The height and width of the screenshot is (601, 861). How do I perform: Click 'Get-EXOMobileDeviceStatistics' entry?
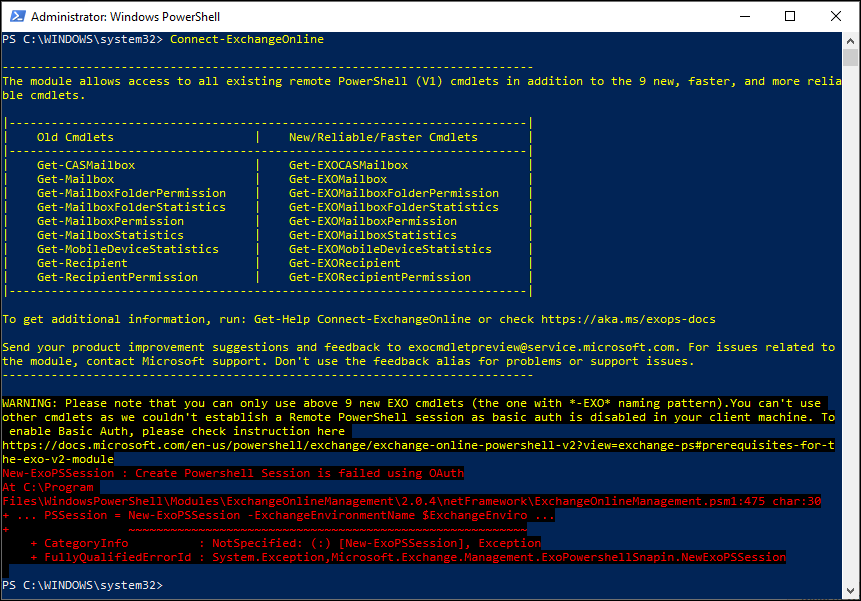coord(390,249)
